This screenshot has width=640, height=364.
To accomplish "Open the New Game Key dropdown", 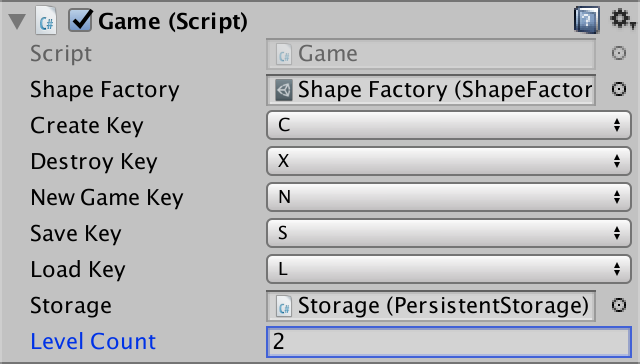I will (x=449, y=197).
